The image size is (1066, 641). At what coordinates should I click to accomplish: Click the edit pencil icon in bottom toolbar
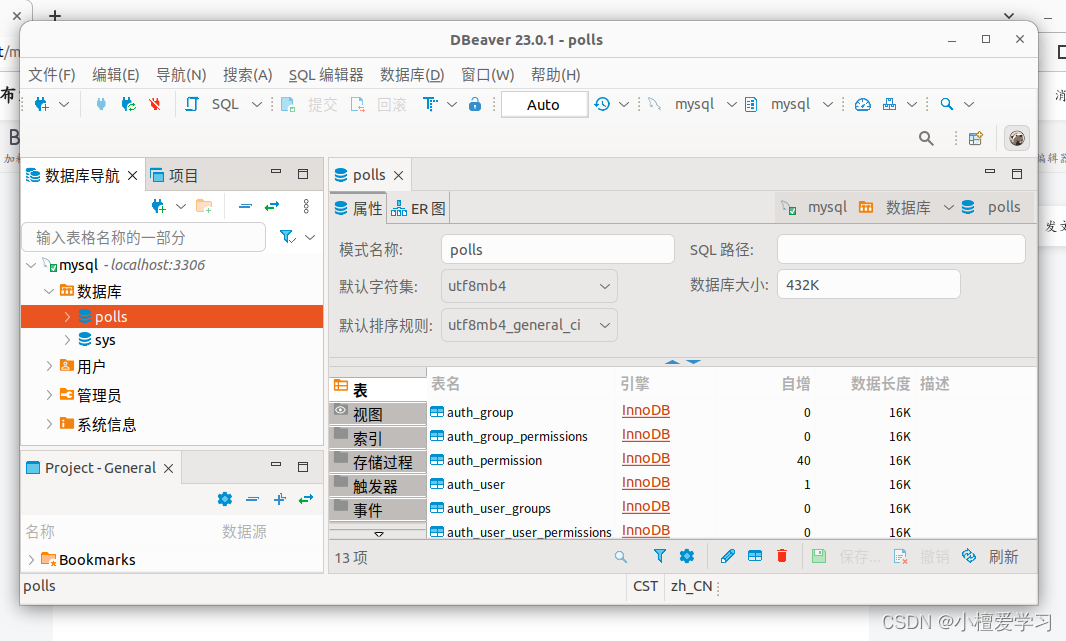[x=727, y=556]
